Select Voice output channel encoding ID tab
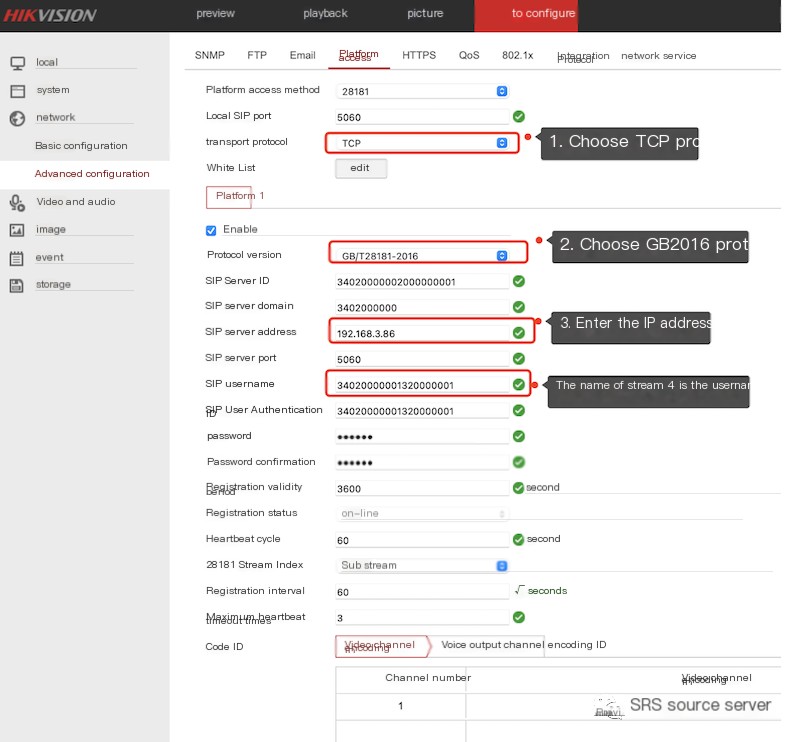Screen dimensions: 785x742 524,645
